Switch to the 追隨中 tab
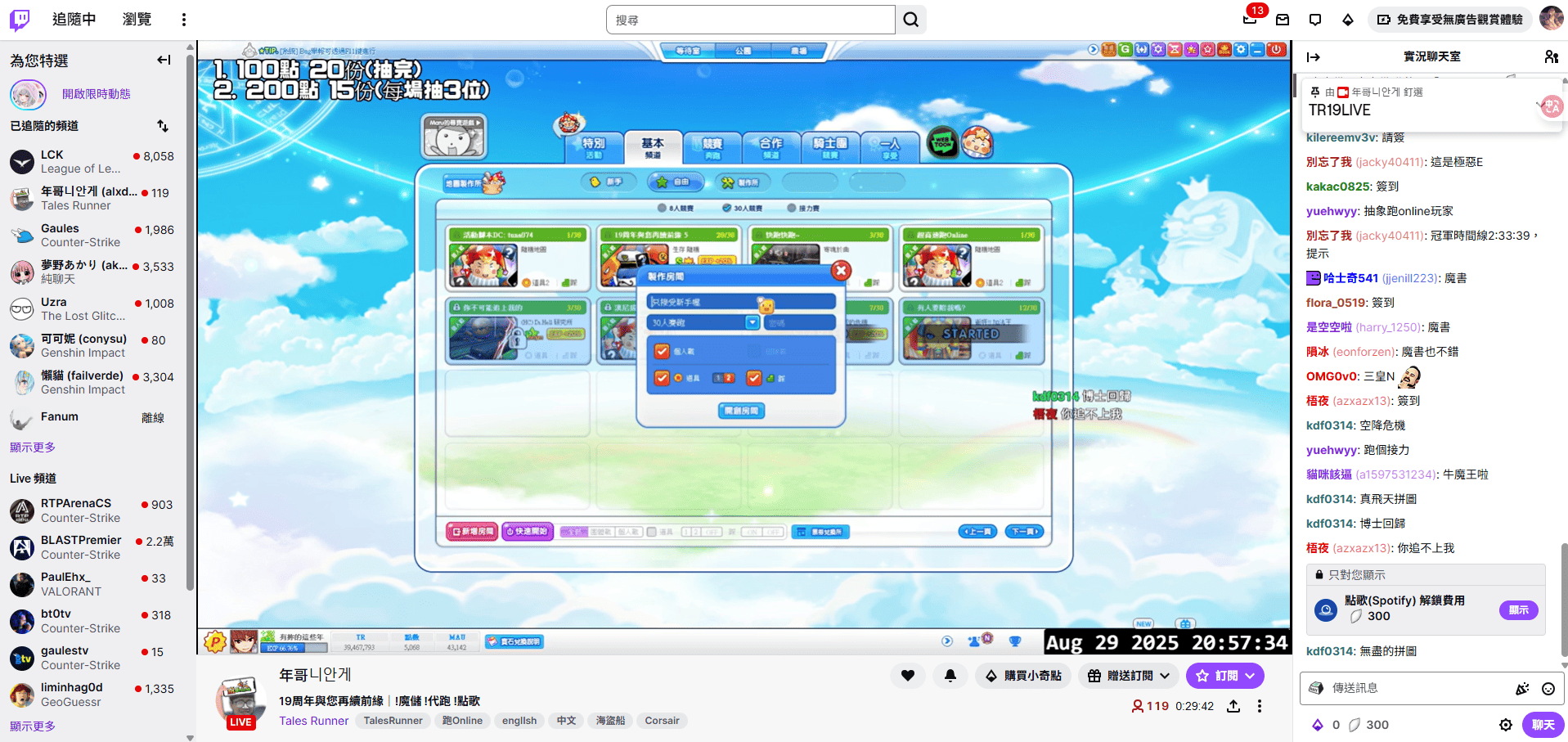 [x=74, y=20]
